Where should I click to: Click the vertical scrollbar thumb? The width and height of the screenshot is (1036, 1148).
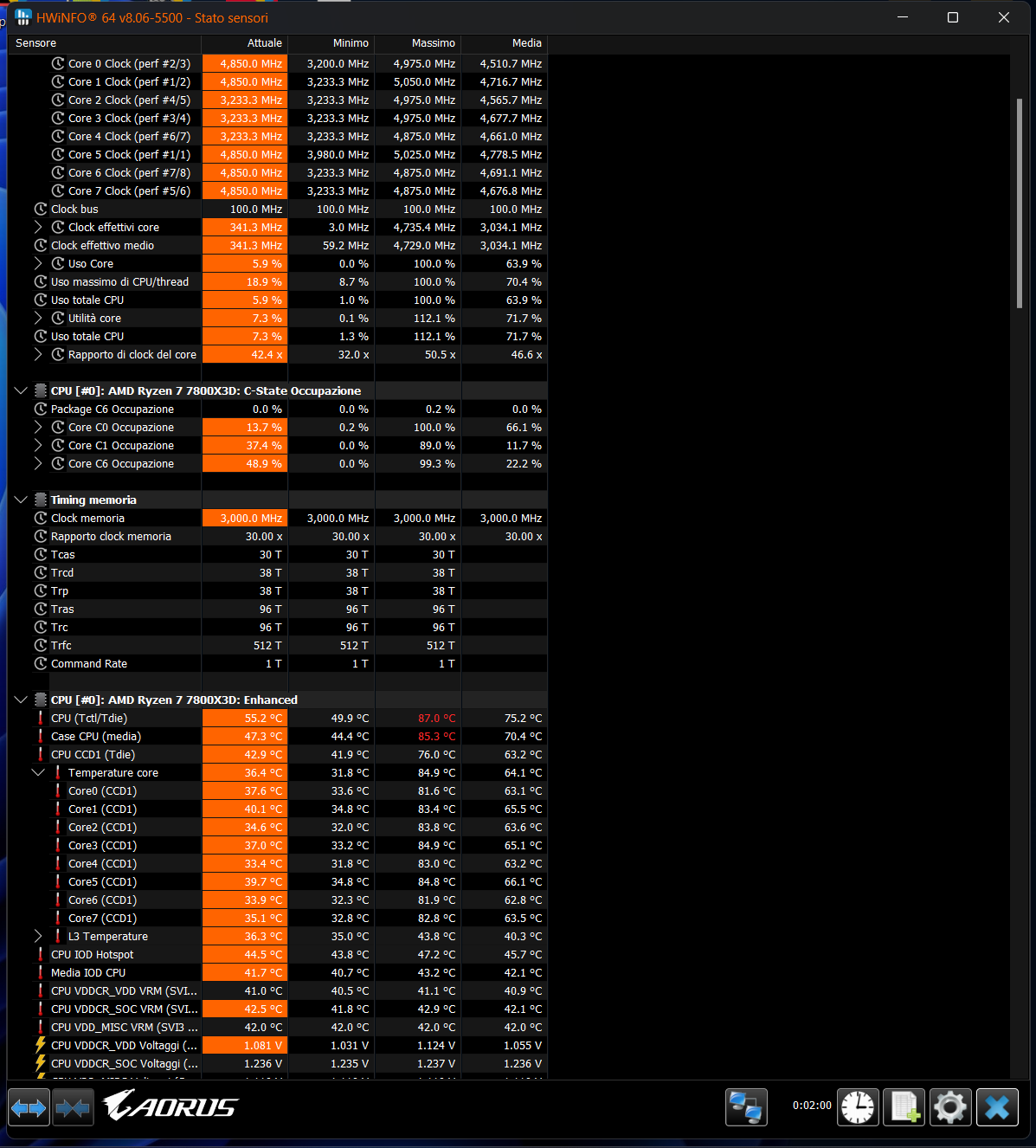point(1020,203)
